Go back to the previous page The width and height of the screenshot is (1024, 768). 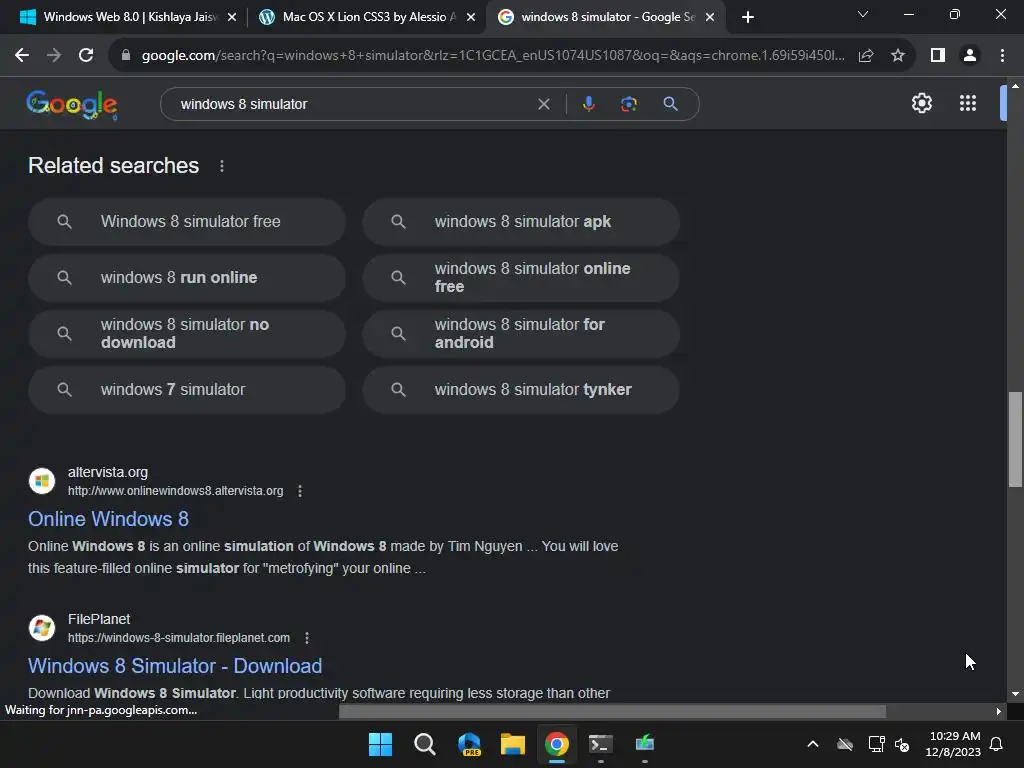point(22,56)
